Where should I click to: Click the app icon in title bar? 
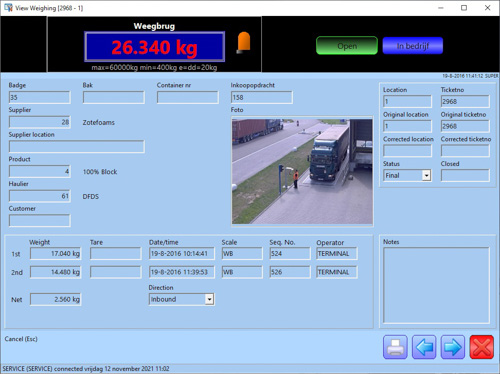tap(8, 8)
